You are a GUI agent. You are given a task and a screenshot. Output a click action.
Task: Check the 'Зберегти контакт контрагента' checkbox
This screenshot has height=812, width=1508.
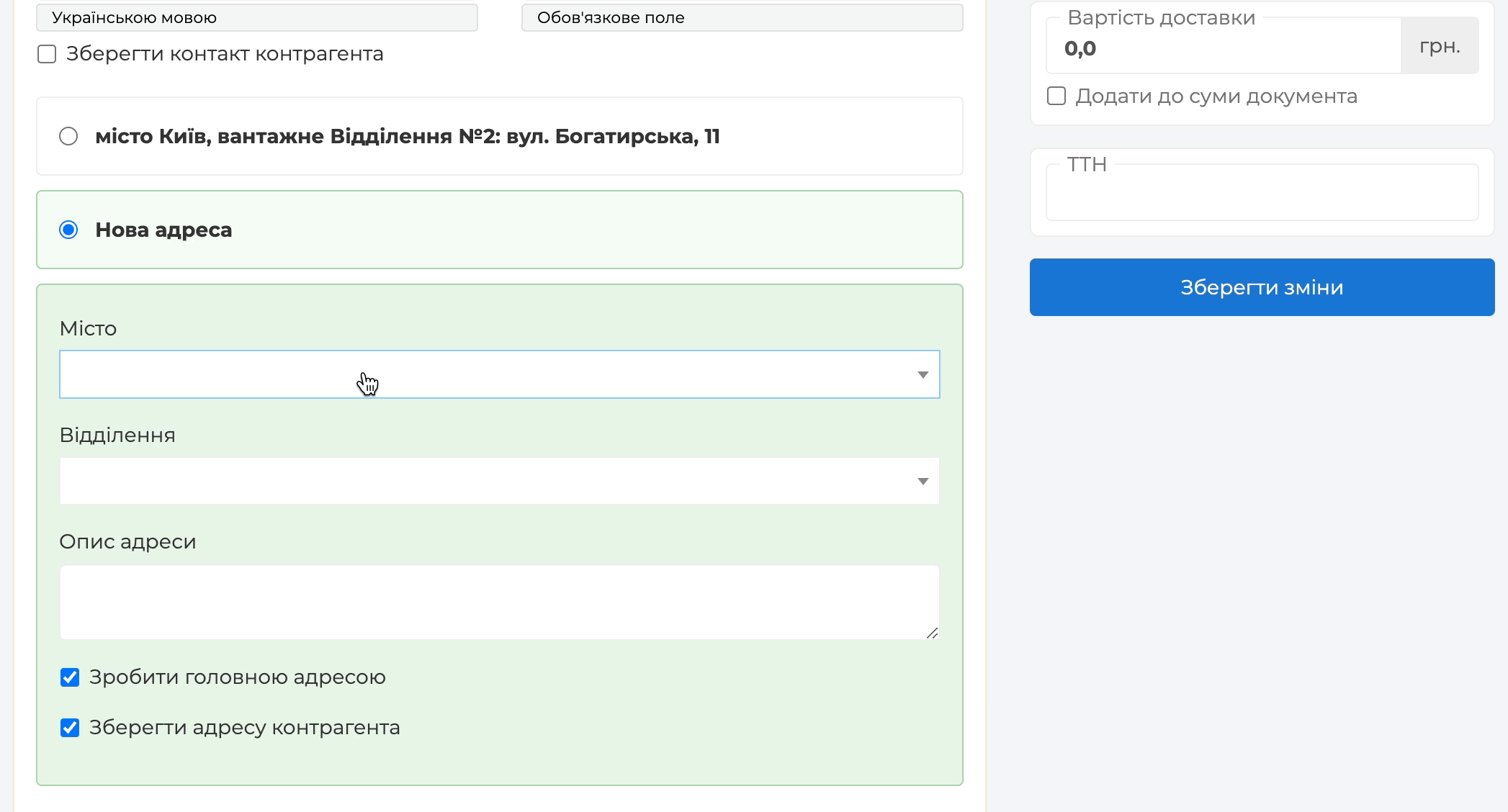(47, 55)
